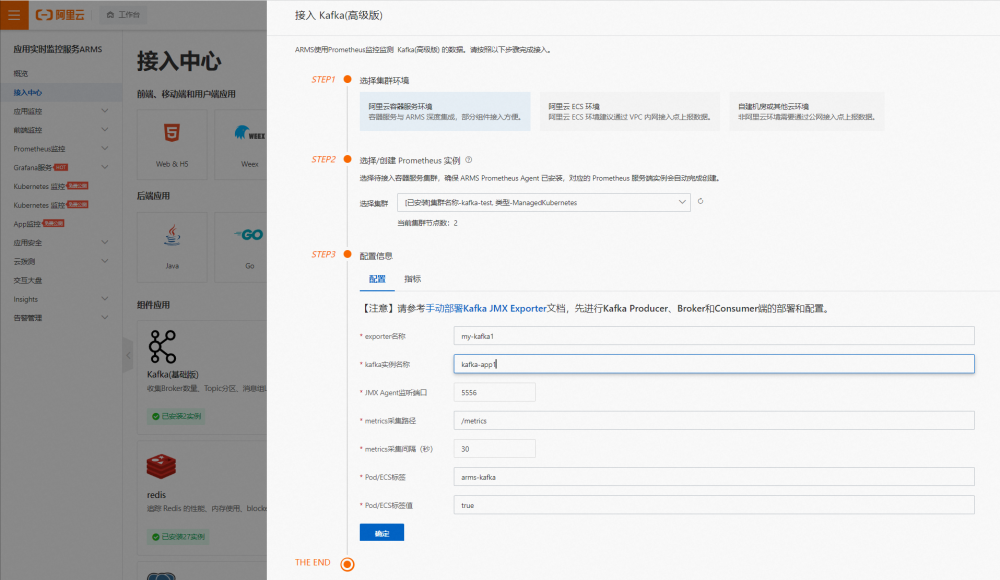Click the 接入中心 page heading

[179, 61]
